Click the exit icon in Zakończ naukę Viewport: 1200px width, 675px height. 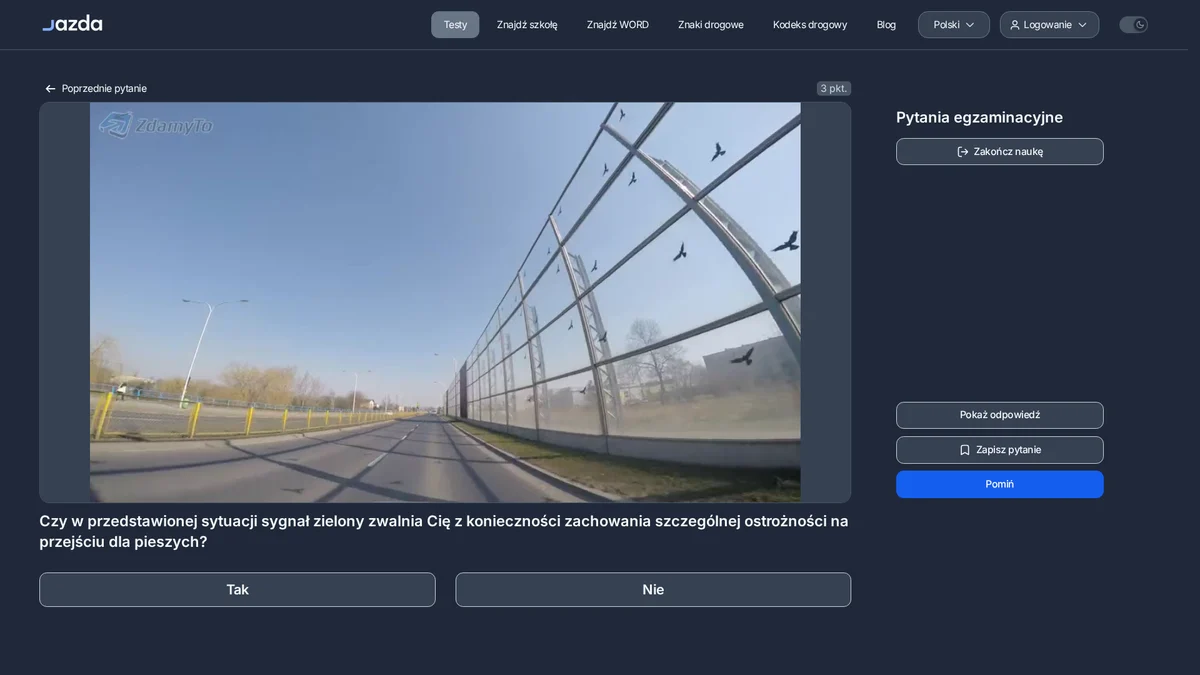[963, 152]
